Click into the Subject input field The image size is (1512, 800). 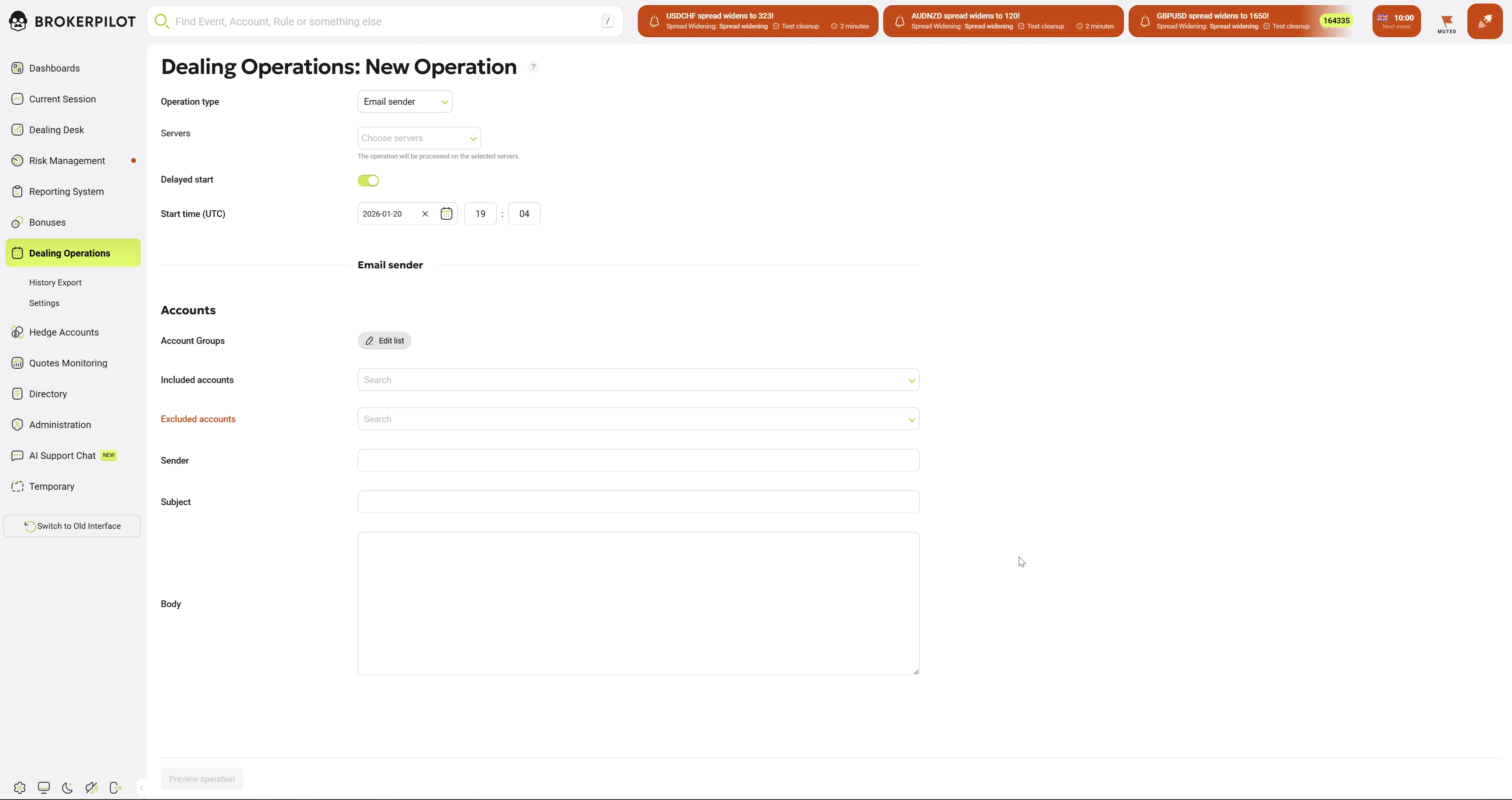[637, 502]
